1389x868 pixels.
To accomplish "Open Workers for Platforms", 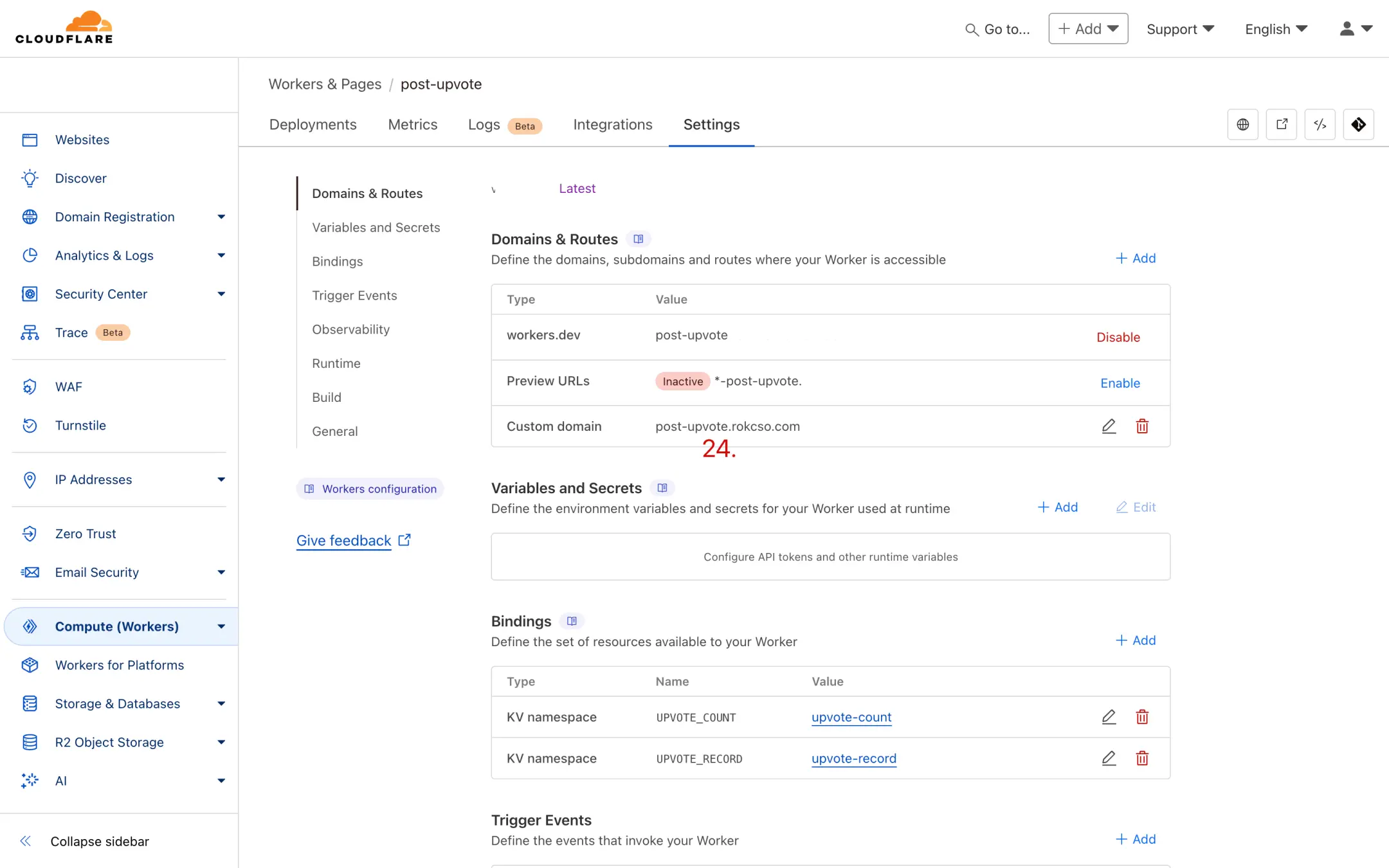I will (120, 665).
